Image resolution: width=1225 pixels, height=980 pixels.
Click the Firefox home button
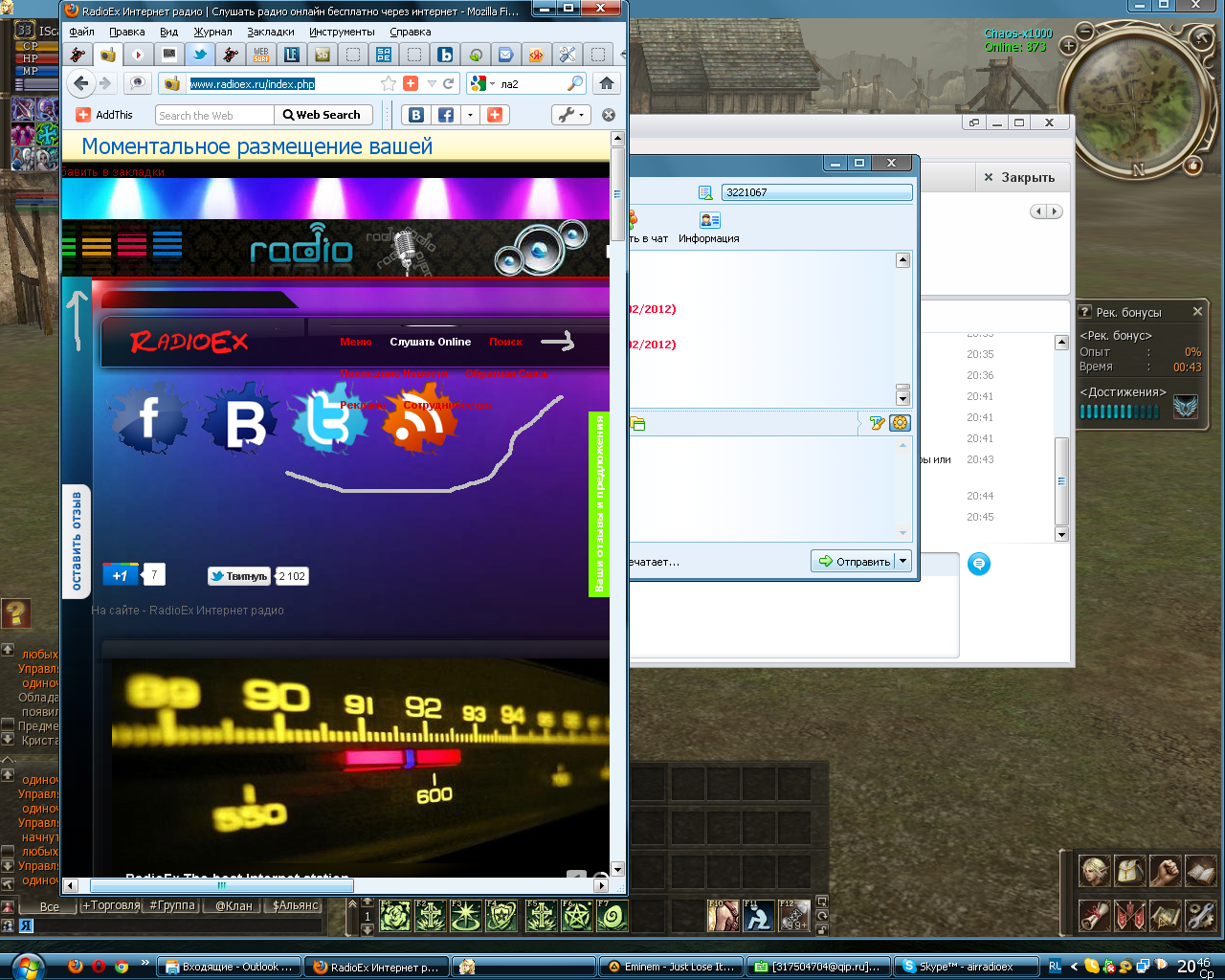[606, 83]
